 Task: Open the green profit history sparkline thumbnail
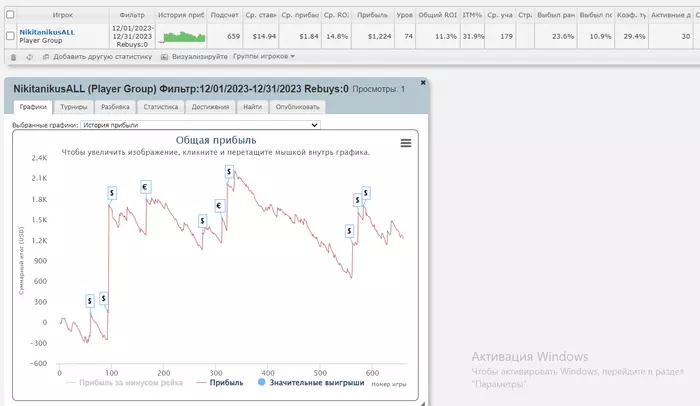click(182, 37)
